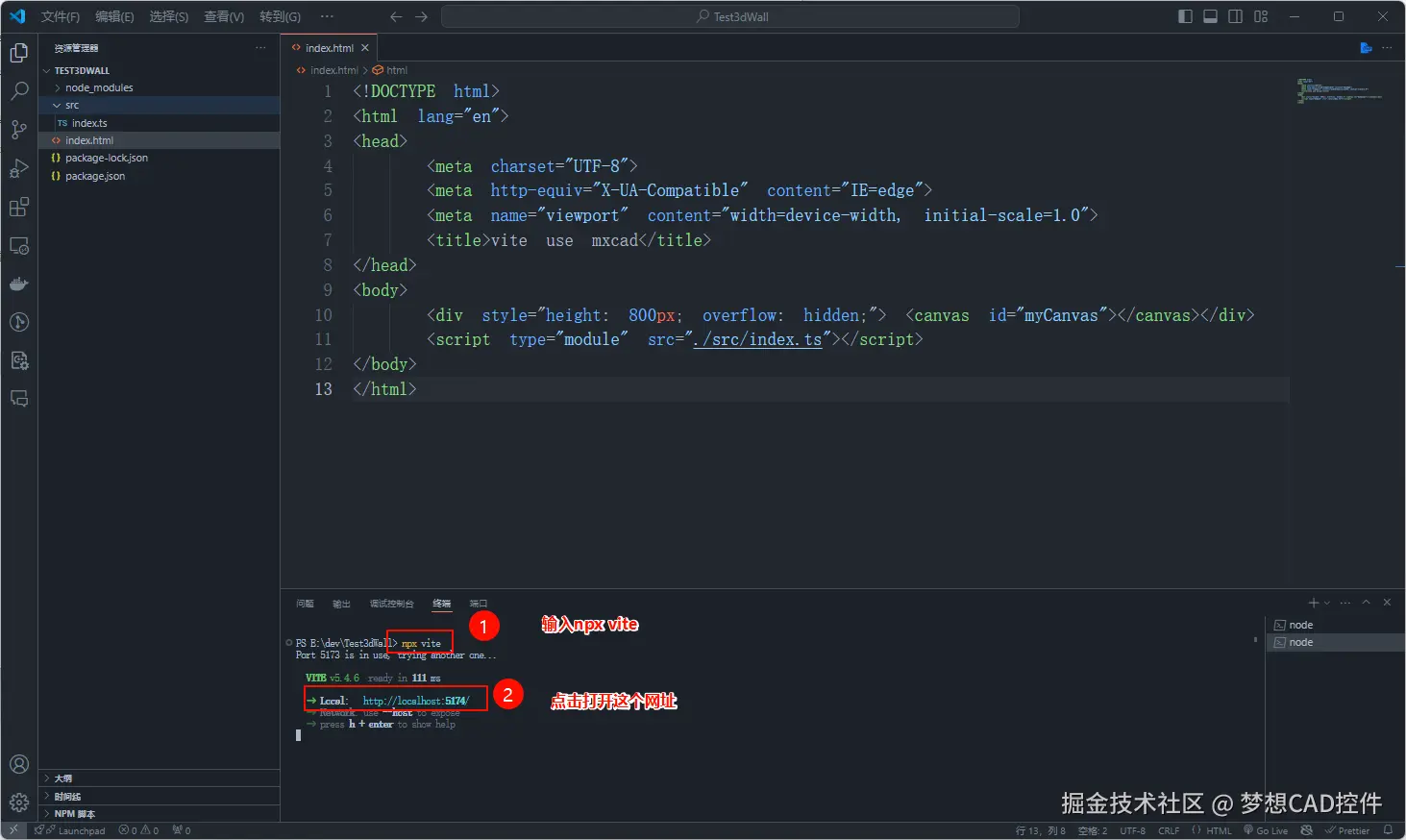This screenshot has height=840, width=1406.
Task: Open the title bar overflow menu ellipsis
Action: pyautogui.click(x=327, y=16)
